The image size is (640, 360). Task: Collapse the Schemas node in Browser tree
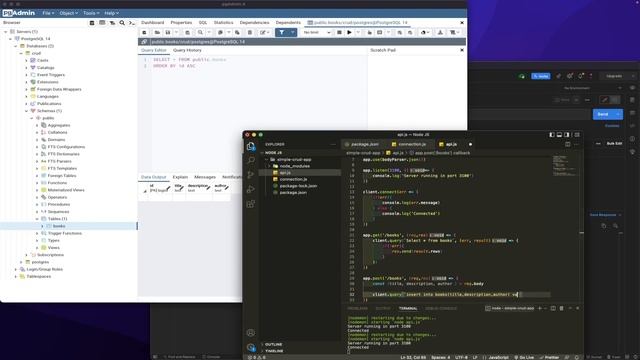tap(27, 111)
